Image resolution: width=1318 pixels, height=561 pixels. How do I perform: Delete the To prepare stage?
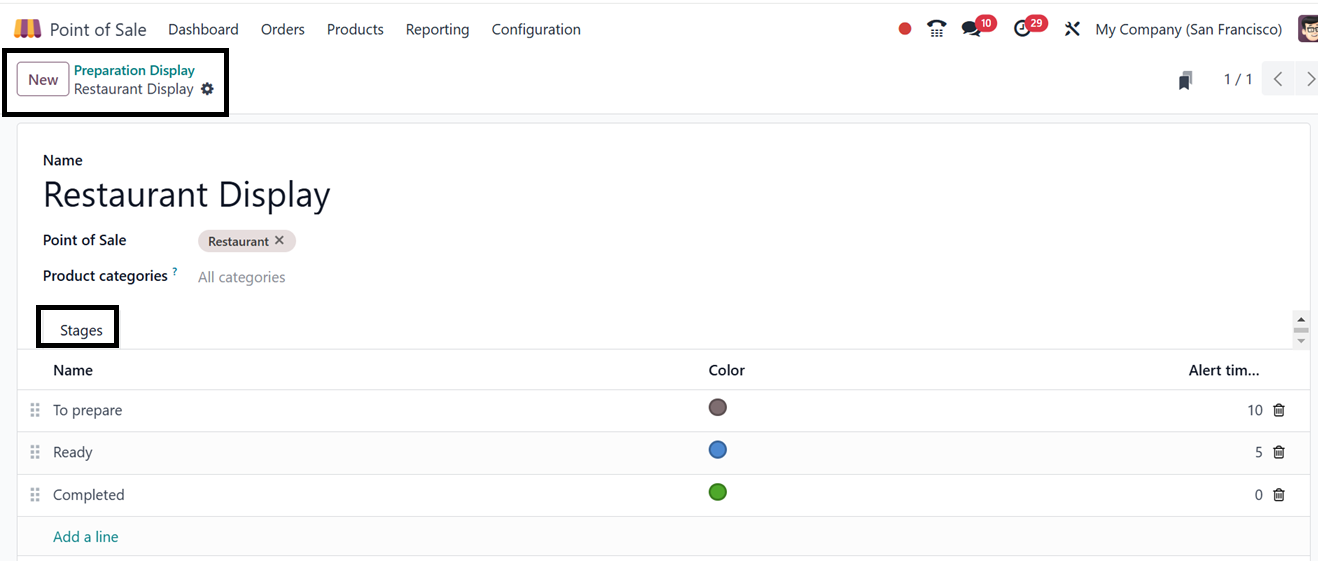point(1279,410)
